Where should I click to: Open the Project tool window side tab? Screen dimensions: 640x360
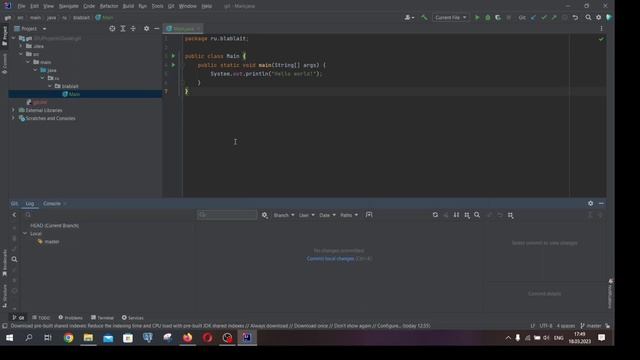pos(4,36)
